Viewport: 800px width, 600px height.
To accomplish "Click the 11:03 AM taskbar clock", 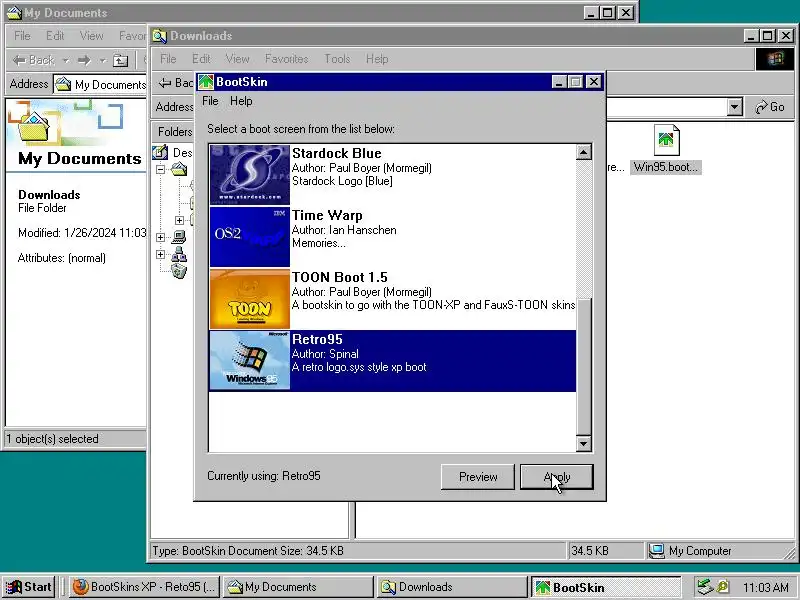I will pos(766,587).
